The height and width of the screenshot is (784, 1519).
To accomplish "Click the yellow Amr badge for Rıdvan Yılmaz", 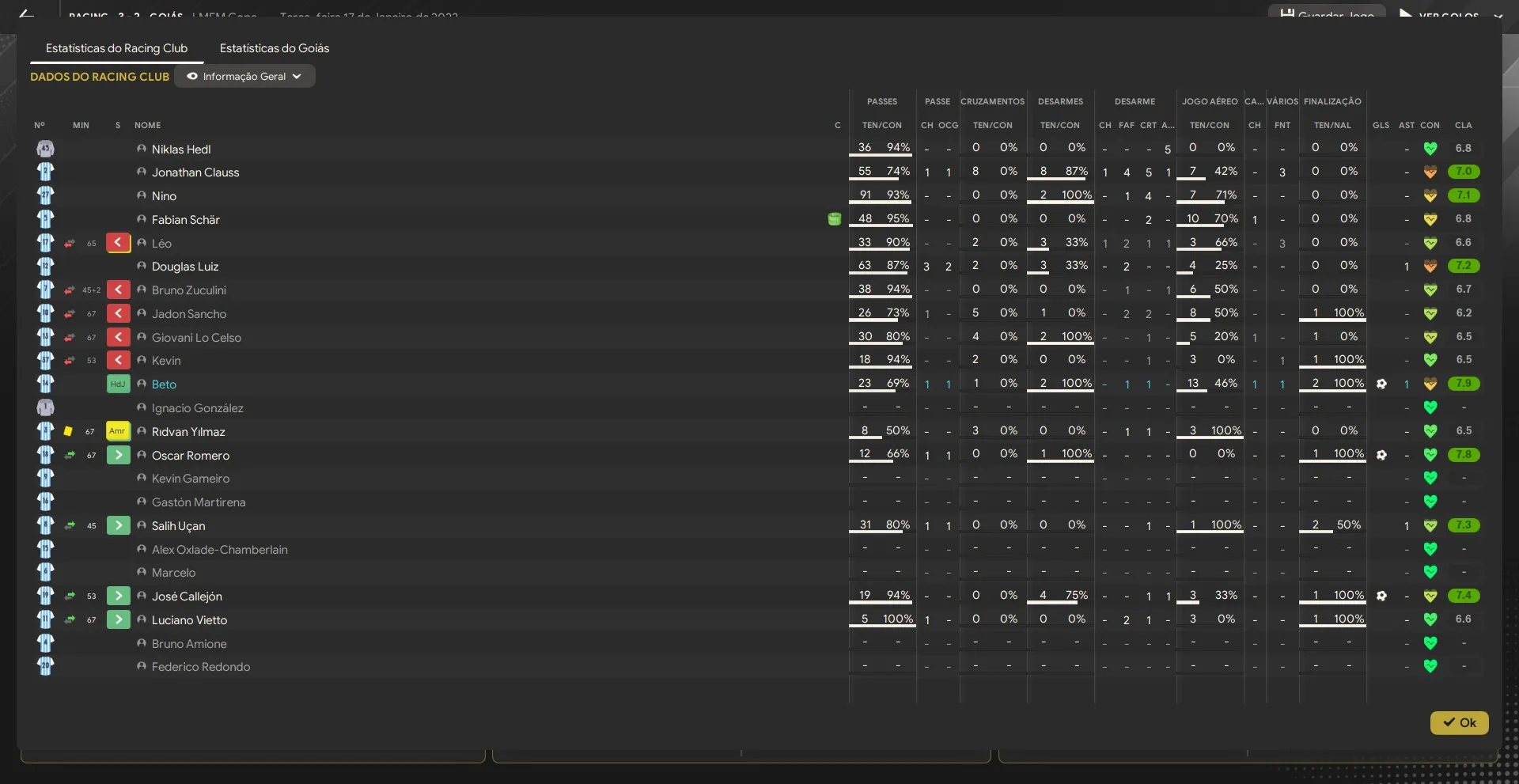I will 118,431.
